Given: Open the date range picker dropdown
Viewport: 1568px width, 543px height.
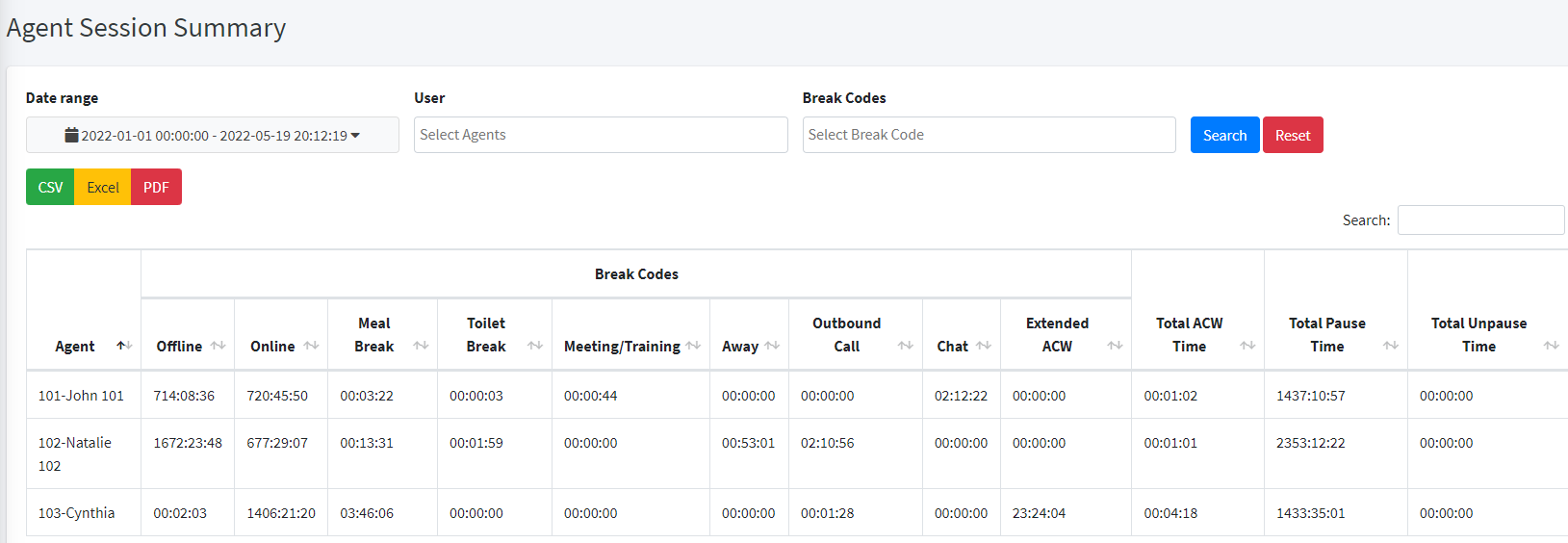Looking at the screenshot, I should point(213,135).
